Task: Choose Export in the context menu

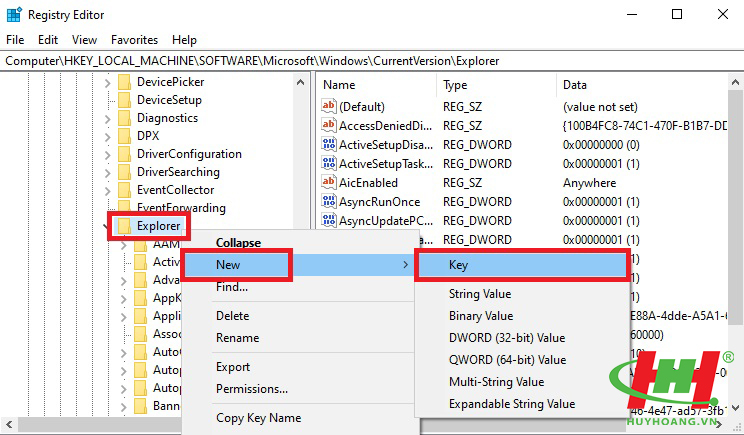Action: (x=300, y=367)
